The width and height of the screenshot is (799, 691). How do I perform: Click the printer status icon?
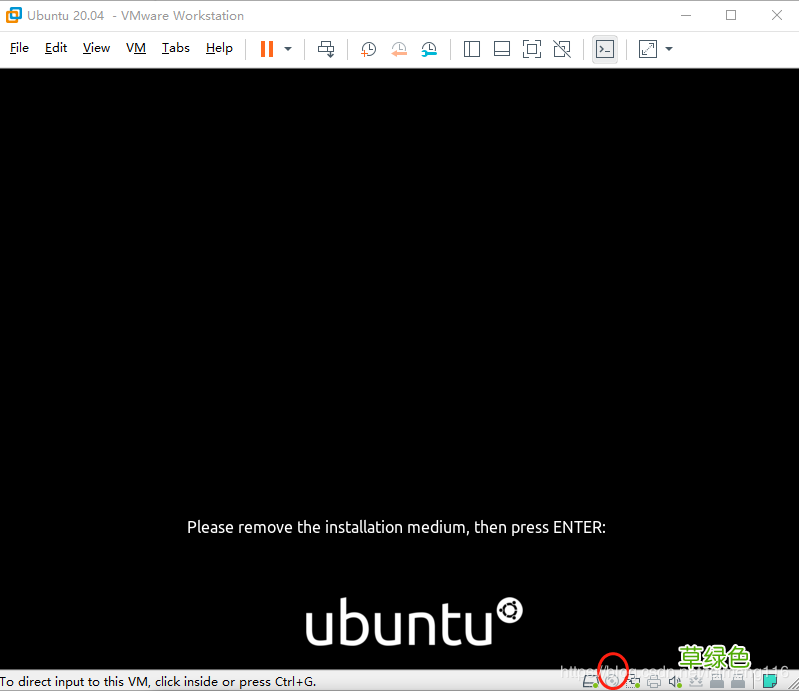pos(654,681)
